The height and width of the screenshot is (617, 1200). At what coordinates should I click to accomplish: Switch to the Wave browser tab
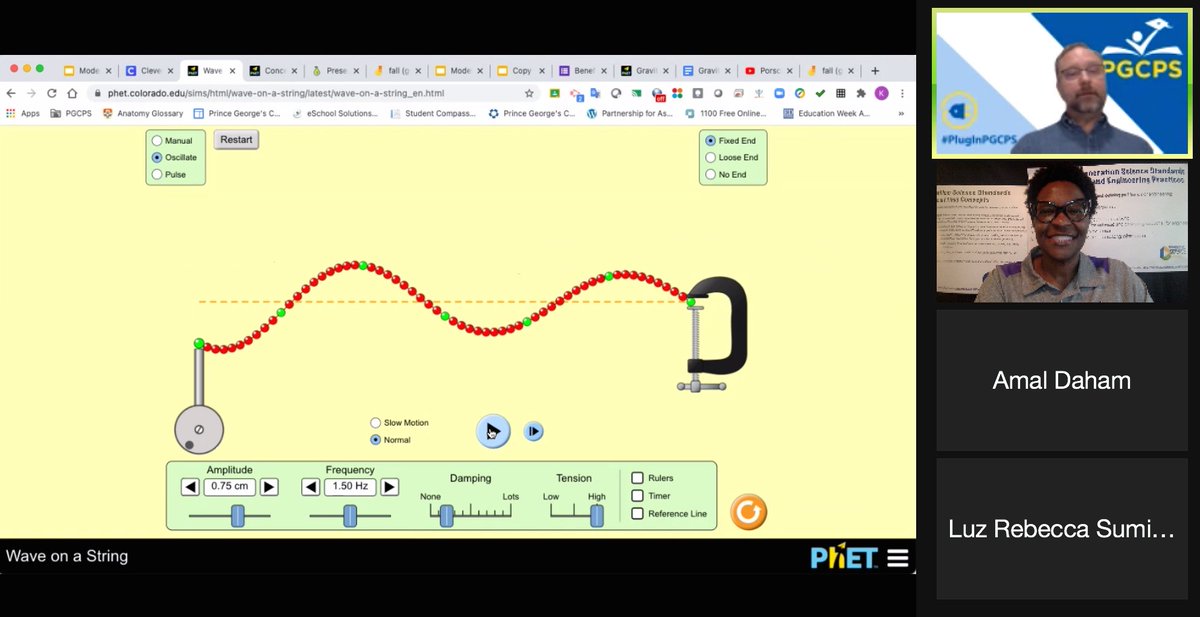[x=211, y=71]
